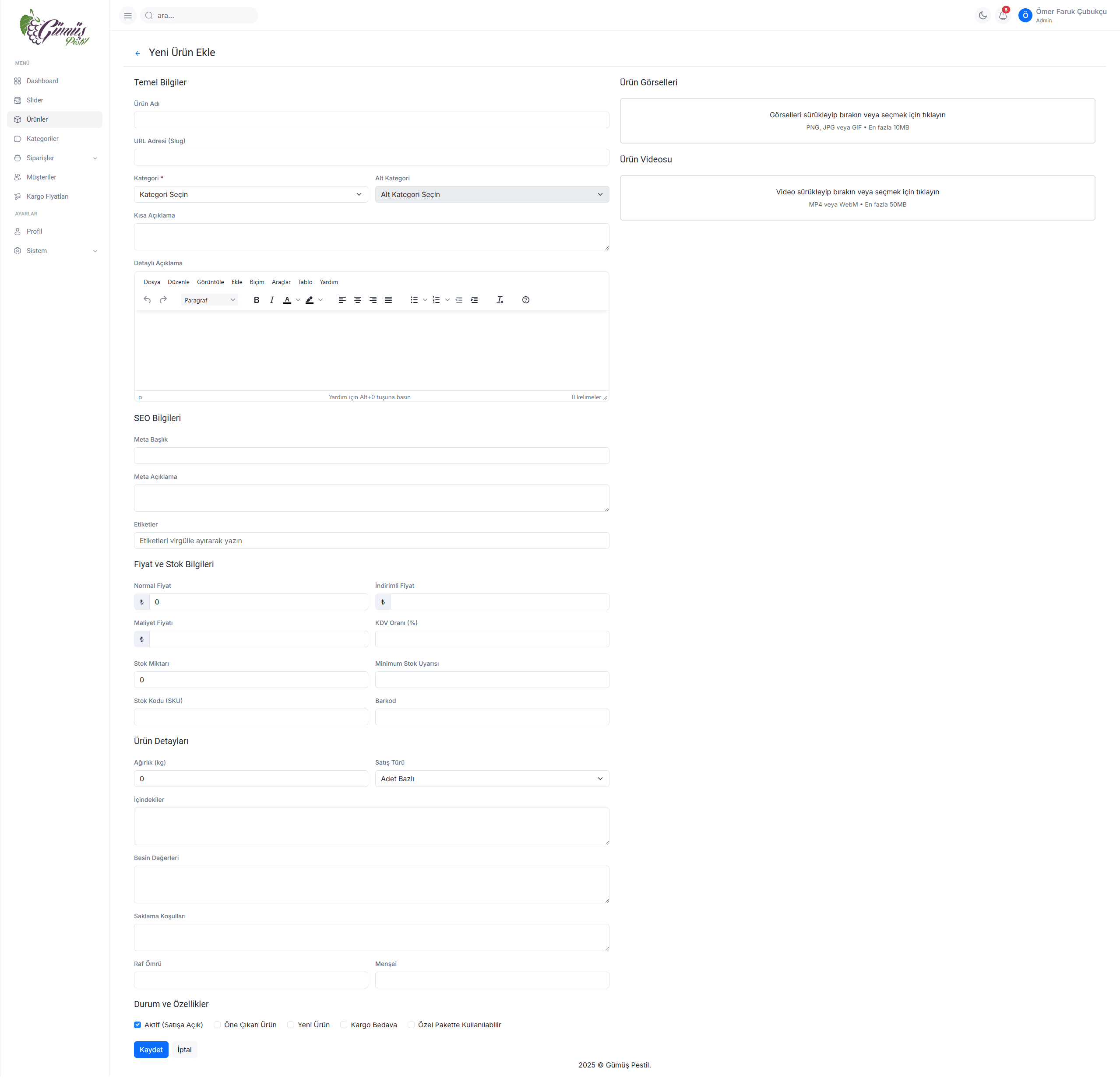1120x1078 pixels.
Task: Click the back arrow beside Yeni Ürün Ekle
Action: [138, 53]
